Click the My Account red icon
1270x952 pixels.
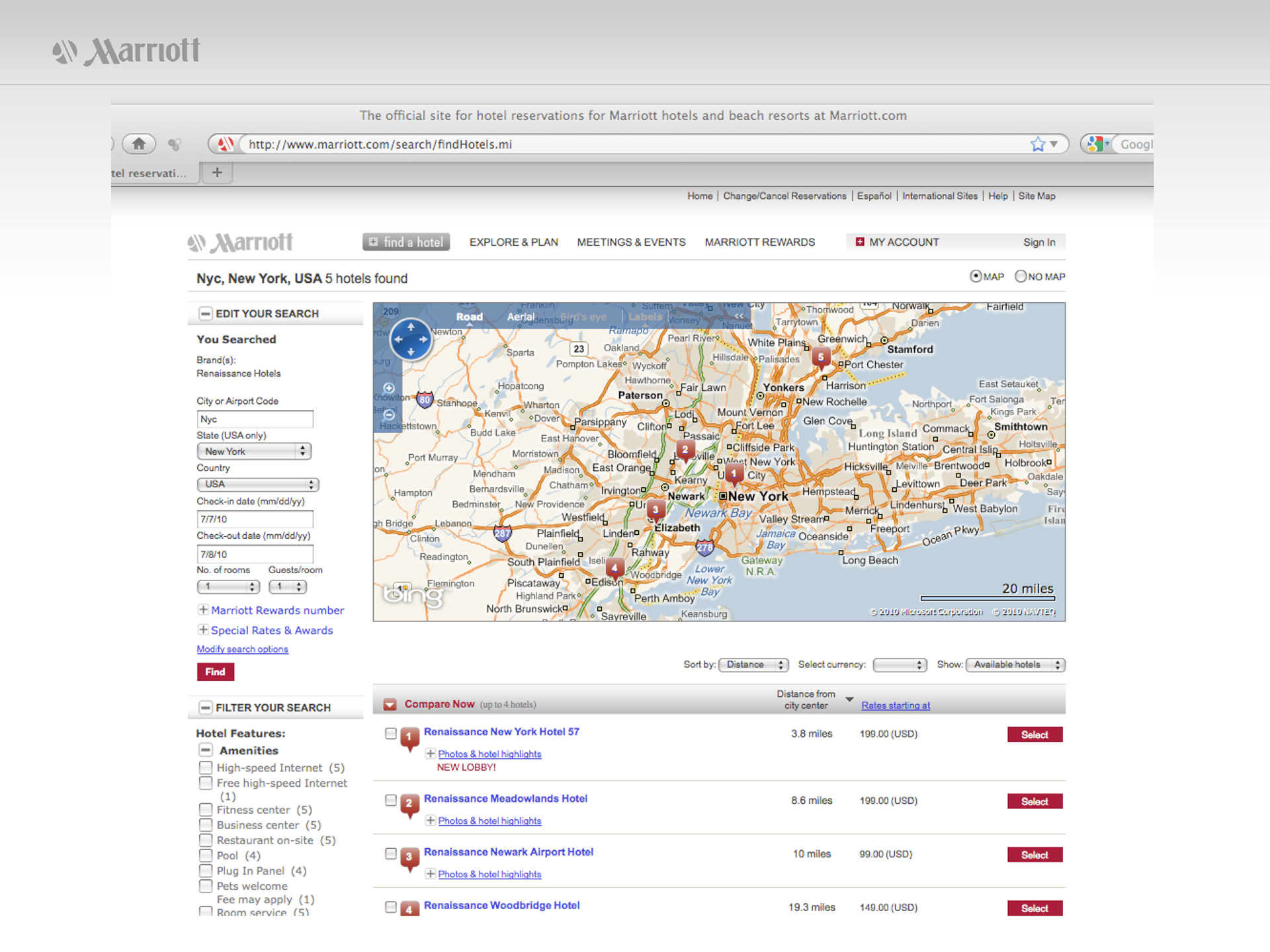(860, 242)
